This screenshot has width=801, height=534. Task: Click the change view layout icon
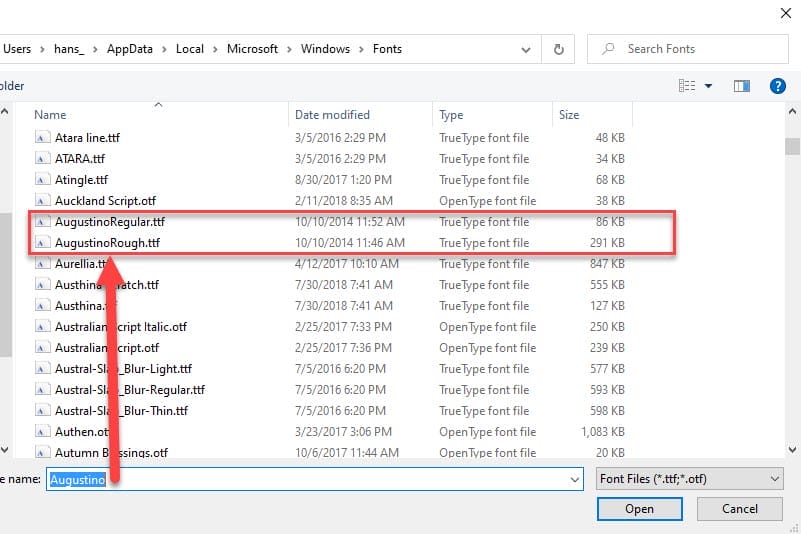click(687, 86)
